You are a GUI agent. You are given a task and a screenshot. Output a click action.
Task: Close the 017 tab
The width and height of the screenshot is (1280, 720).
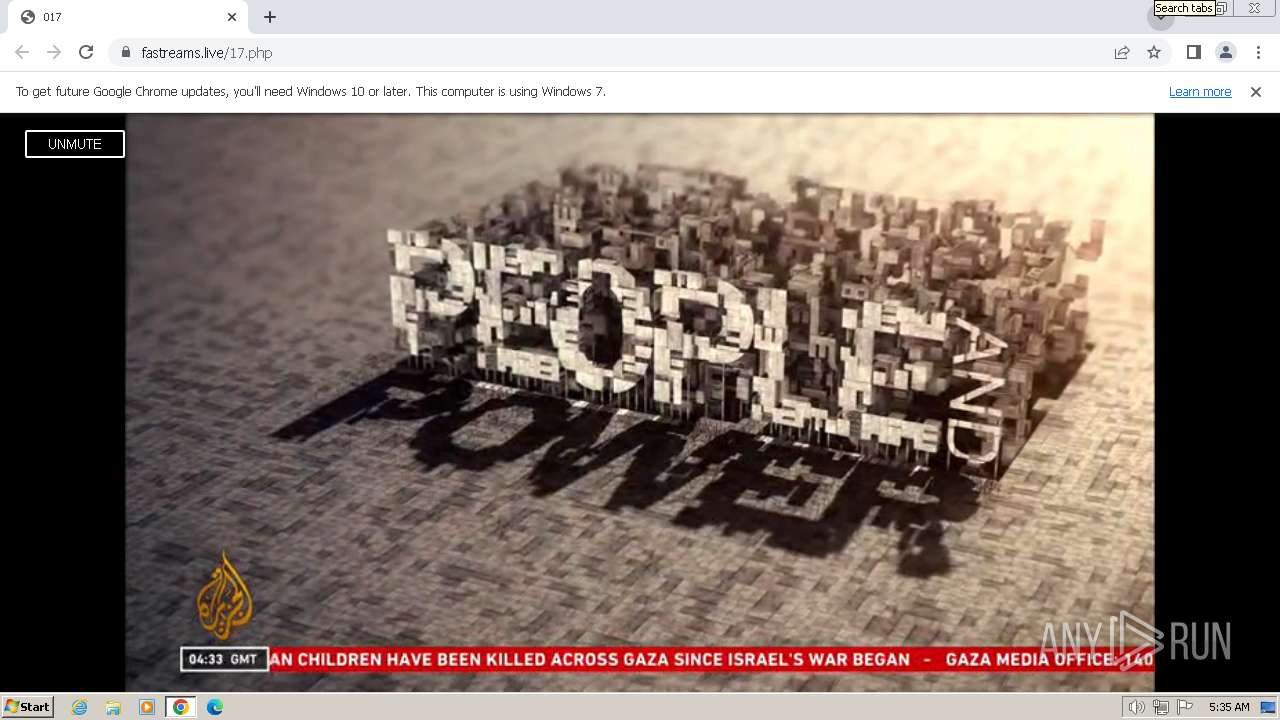pyautogui.click(x=232, y=17)
